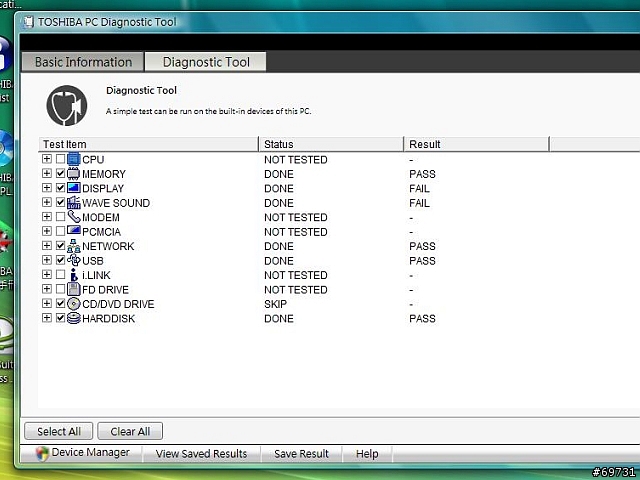
Task: Click the USB connector icon
Action: click(x=73, y=260)
